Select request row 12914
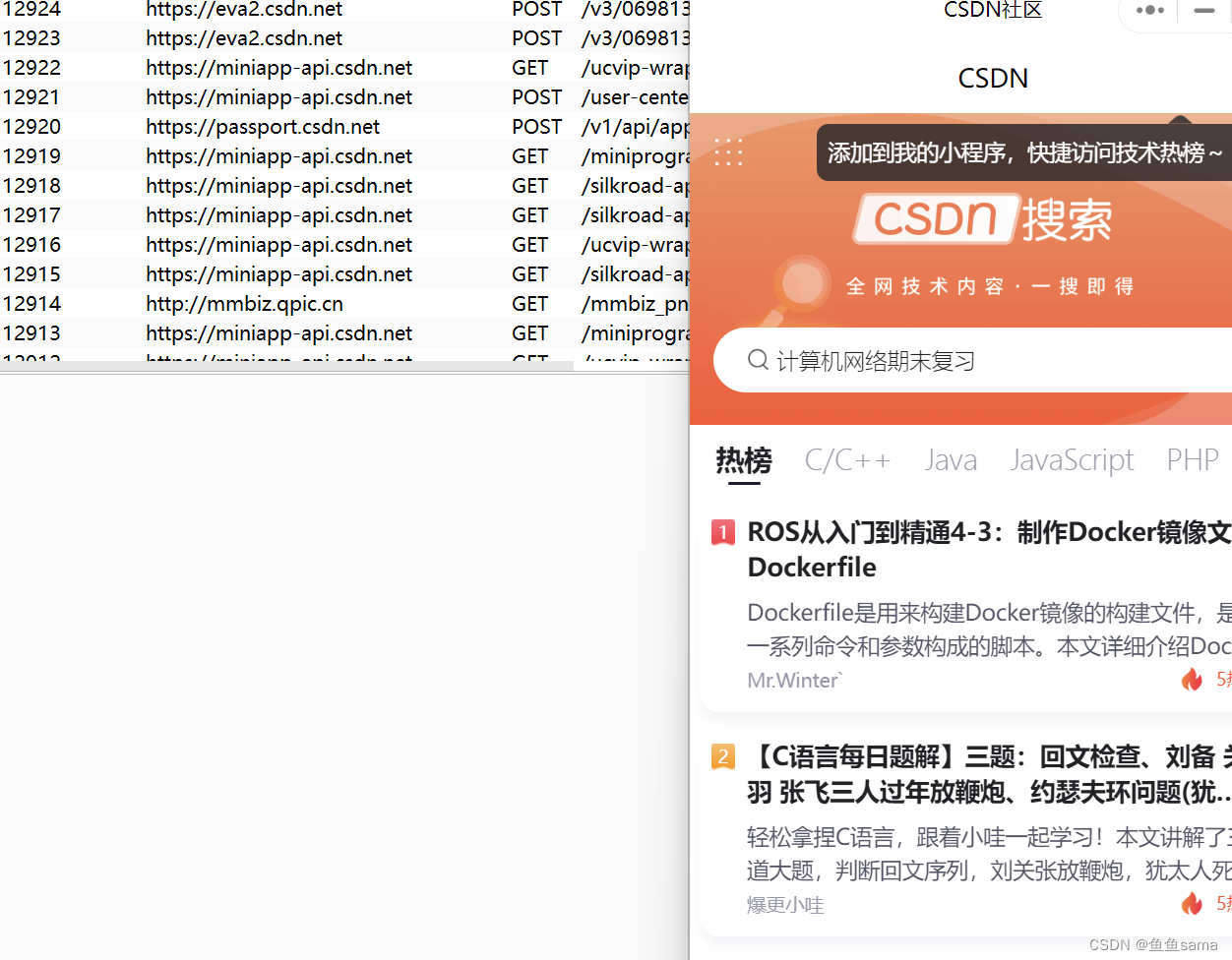 click(x=344, y=303)
